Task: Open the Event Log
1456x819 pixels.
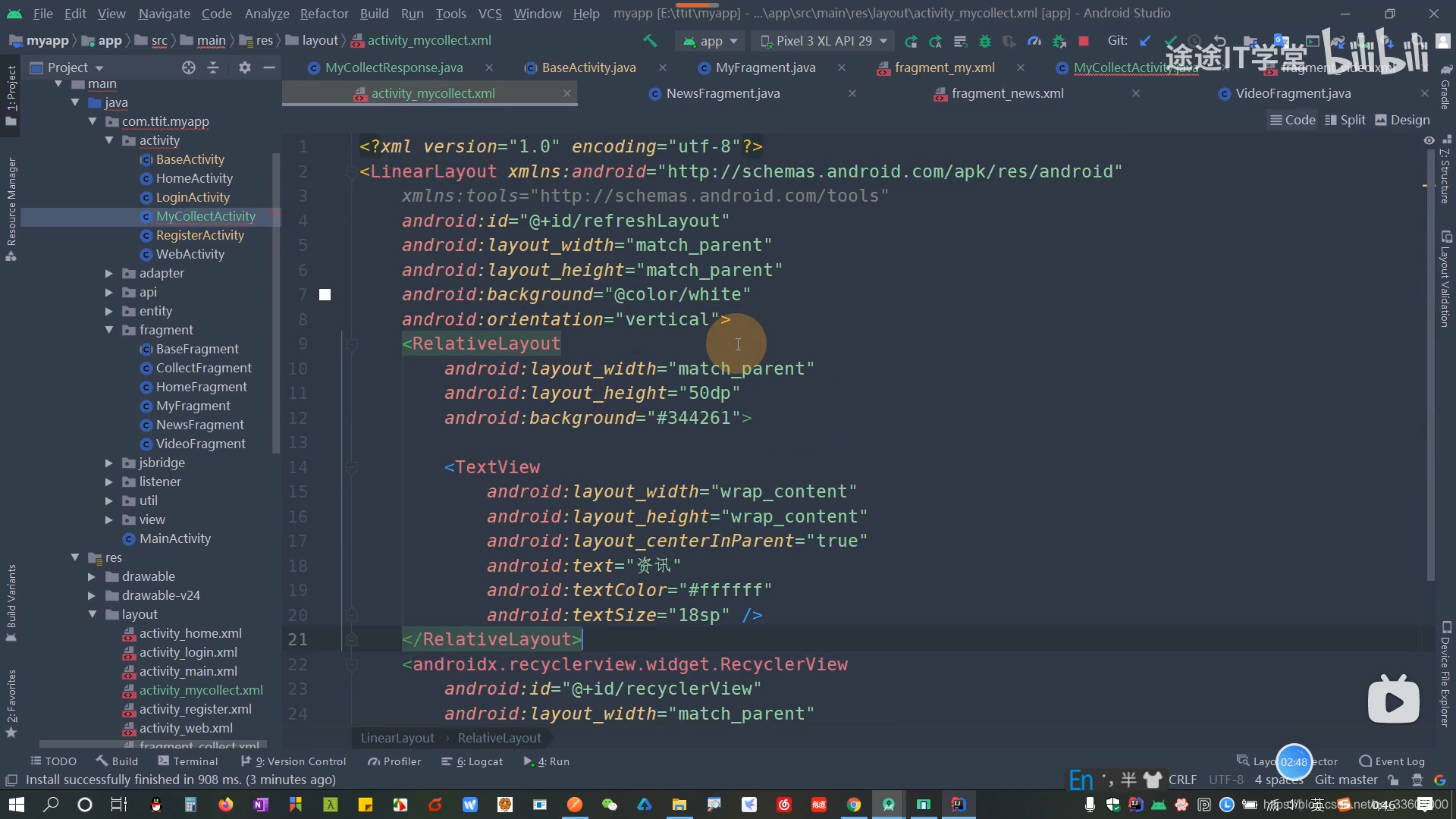Action: (1392, 761)
